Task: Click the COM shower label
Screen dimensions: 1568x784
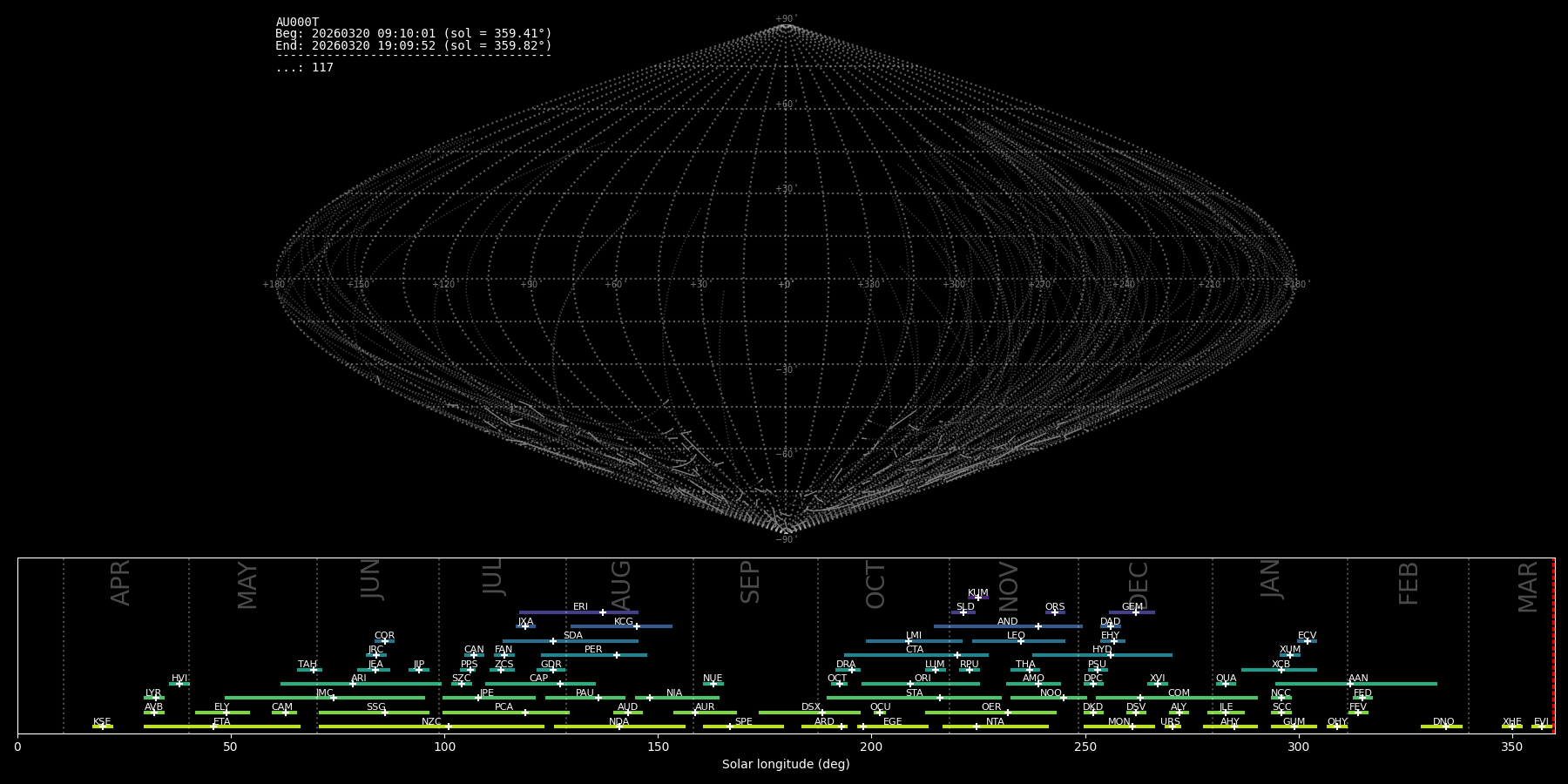Action: click(x=1179, y=693)
